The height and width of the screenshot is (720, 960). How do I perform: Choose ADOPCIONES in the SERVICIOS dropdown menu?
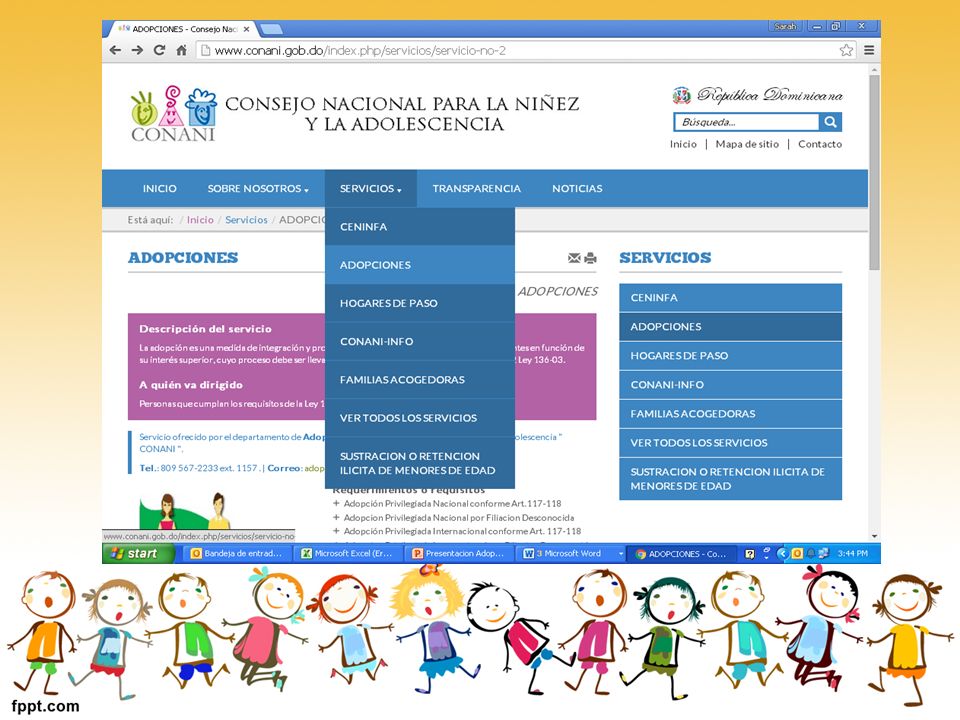(x=420, y=265)
